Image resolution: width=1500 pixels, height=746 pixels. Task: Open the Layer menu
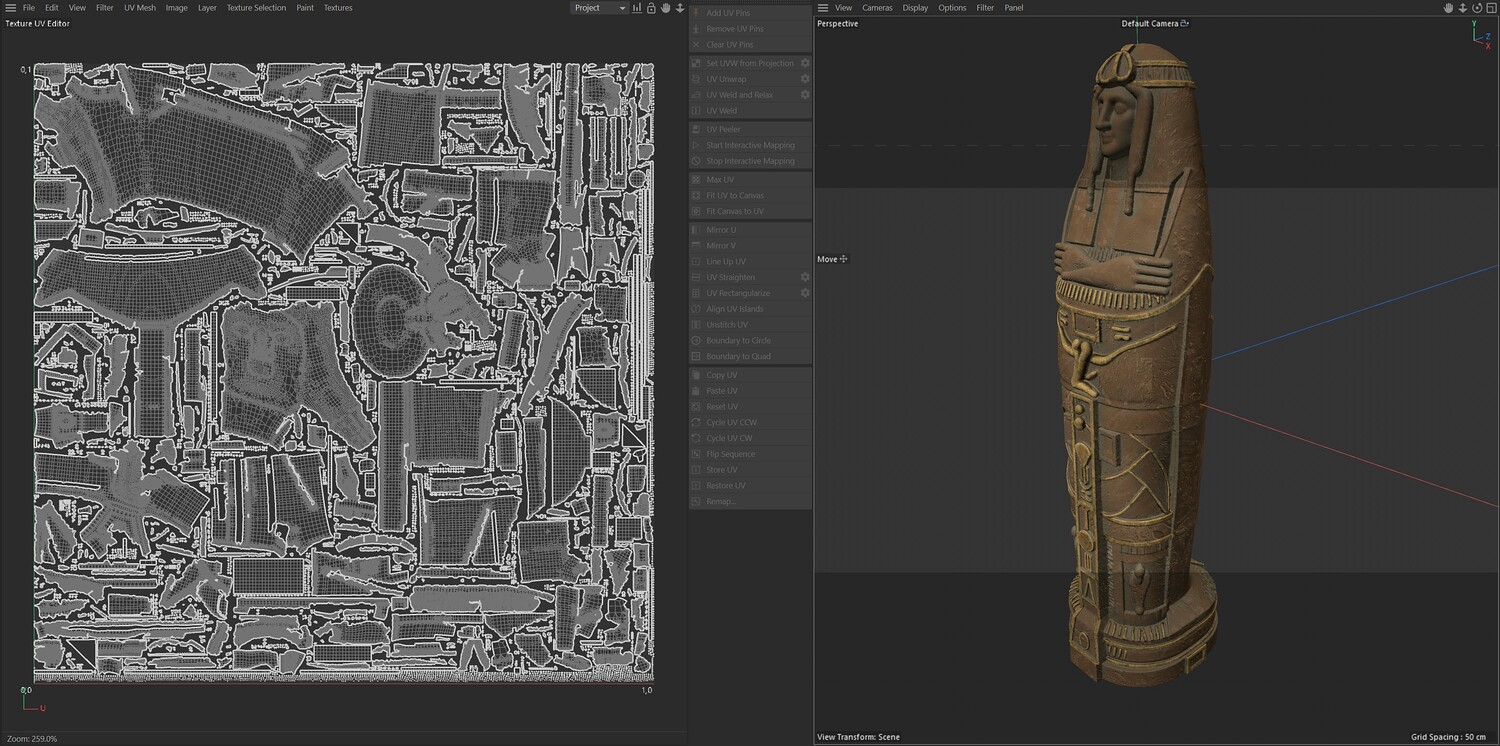coord(207,8)
